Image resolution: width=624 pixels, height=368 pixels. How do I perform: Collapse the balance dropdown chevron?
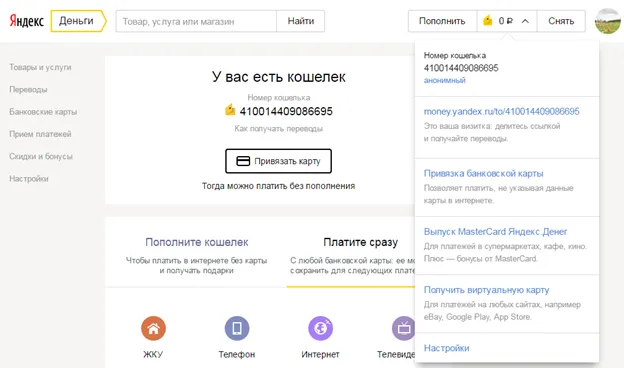[525, 21]
